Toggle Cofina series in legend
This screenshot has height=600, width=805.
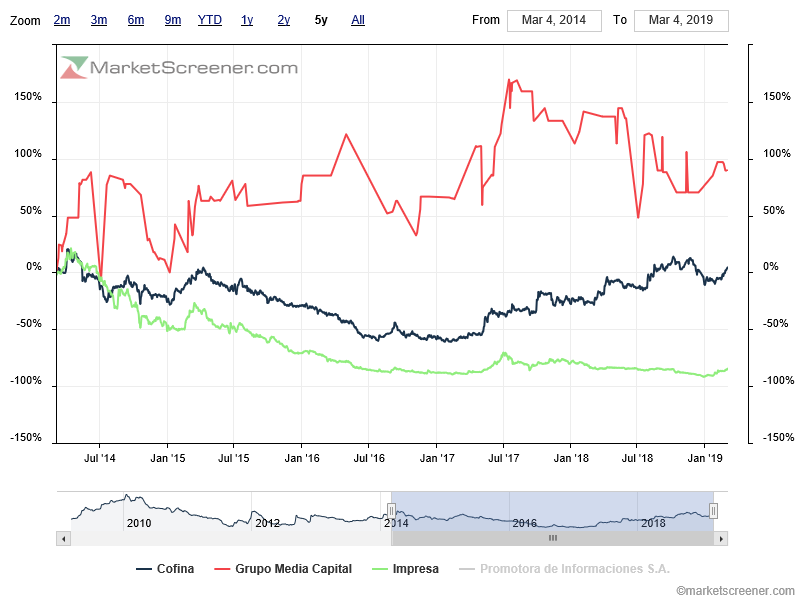[x=165, y=569]
